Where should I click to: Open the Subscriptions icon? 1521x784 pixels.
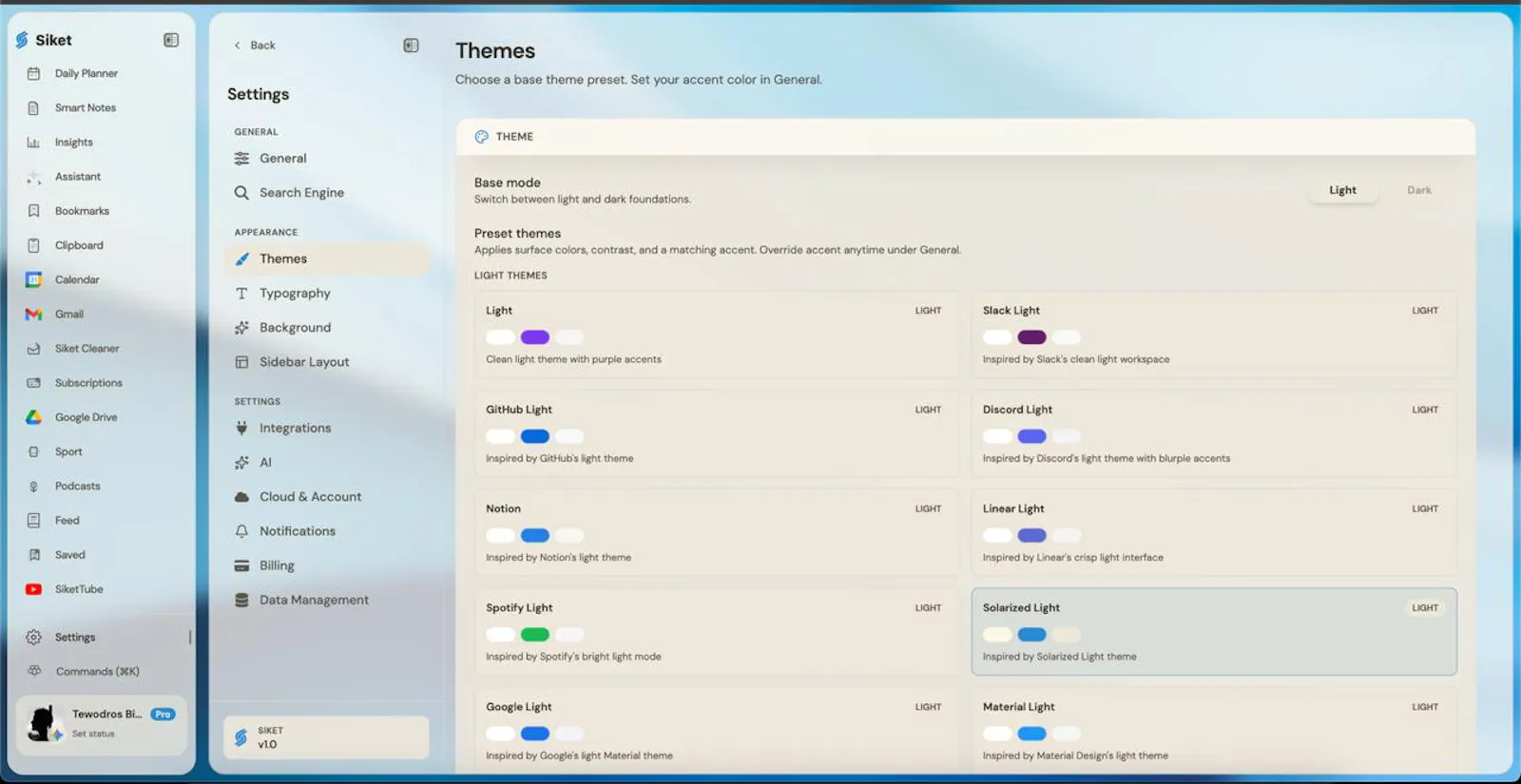click(x=33, y=383)
